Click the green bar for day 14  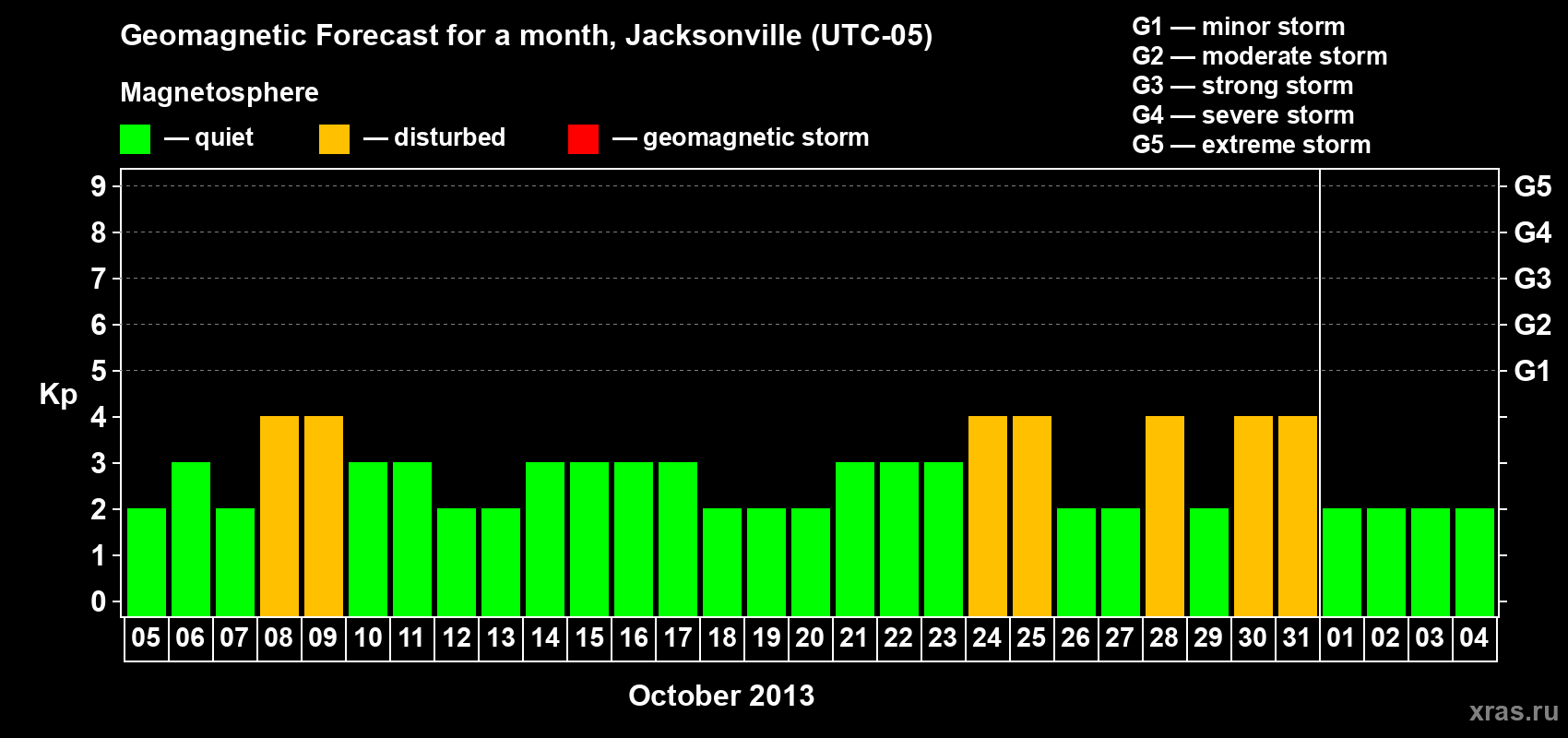tap(545, 539)
